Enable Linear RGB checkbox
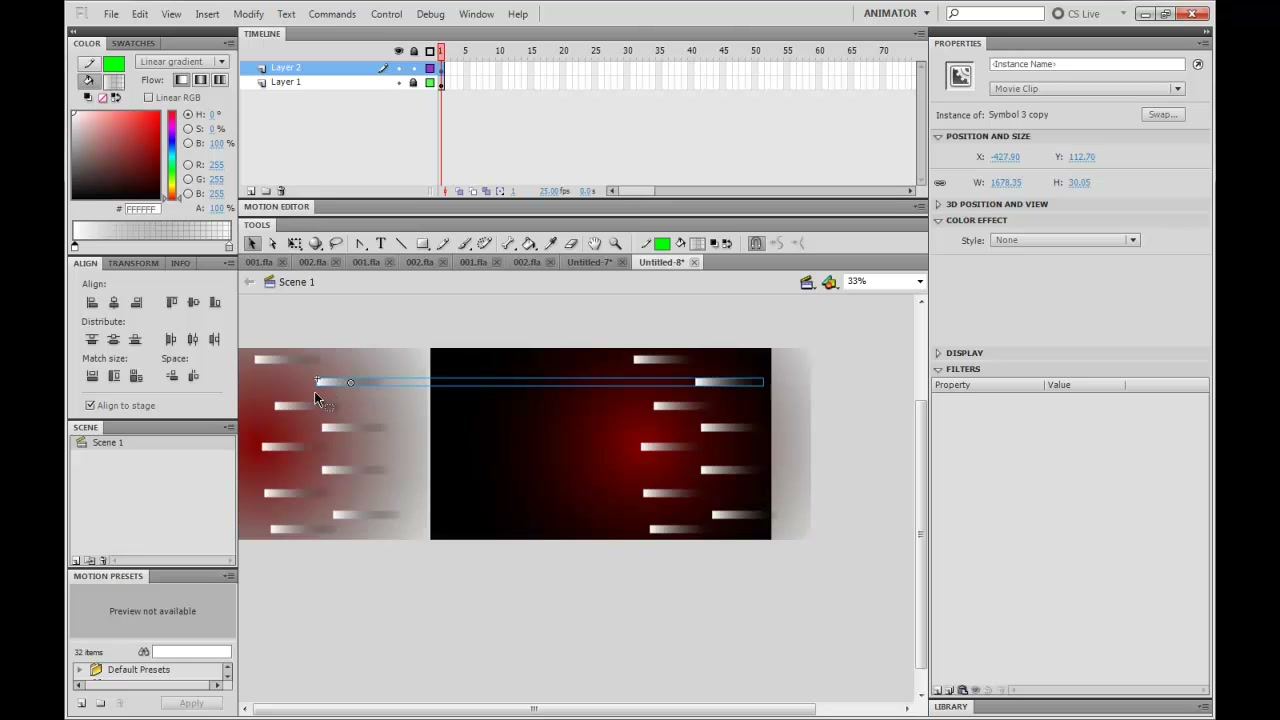Image resolution: width=1280 pixels, height=720 pixels. click(x=148, y=98)
